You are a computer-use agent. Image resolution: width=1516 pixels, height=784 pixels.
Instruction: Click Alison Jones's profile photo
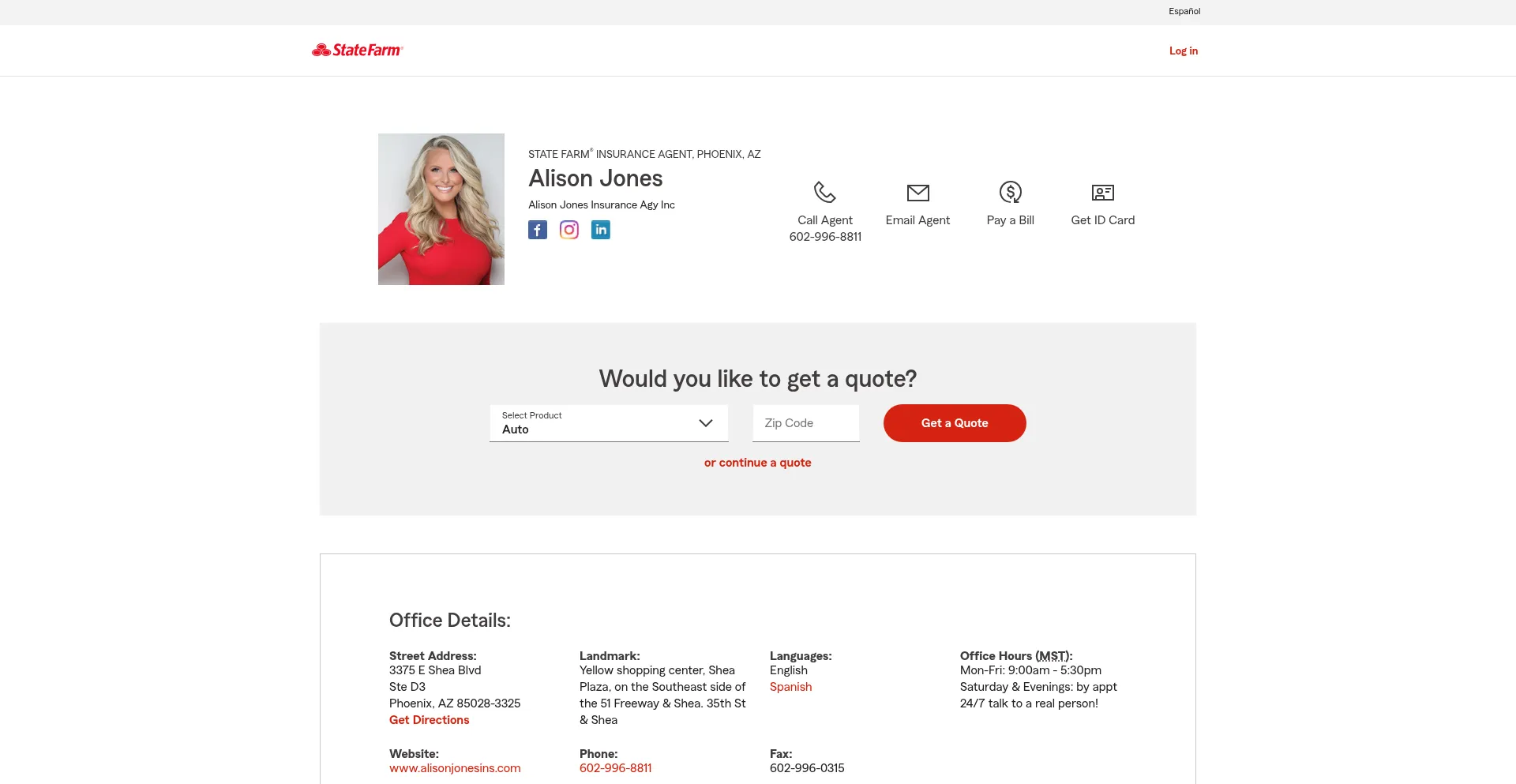pos(441,209)
